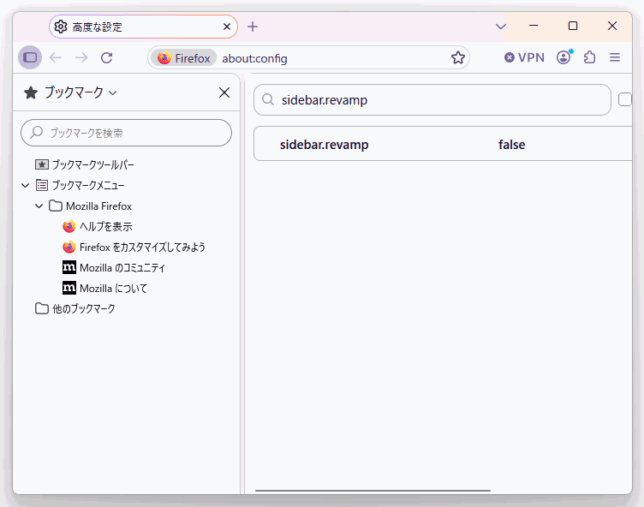Select ブックマークツールバー folder

point(85,165)
